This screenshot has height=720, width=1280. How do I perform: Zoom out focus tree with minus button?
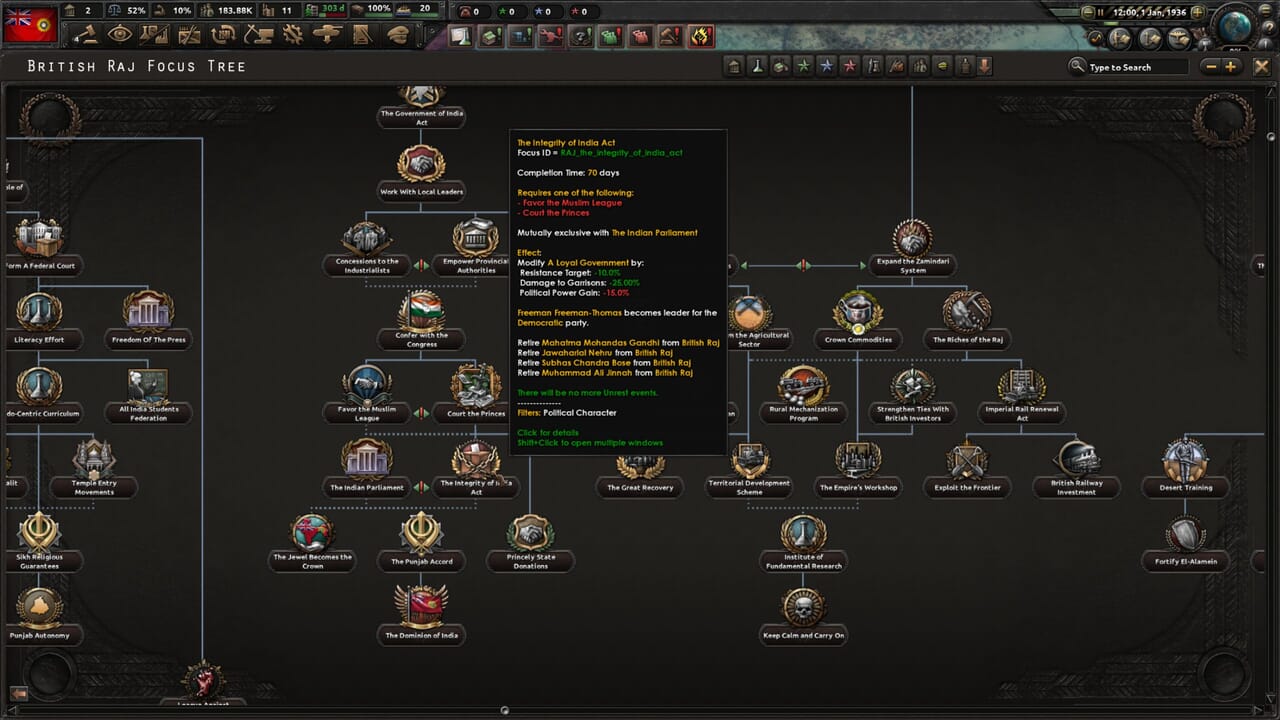[1211, 66]
